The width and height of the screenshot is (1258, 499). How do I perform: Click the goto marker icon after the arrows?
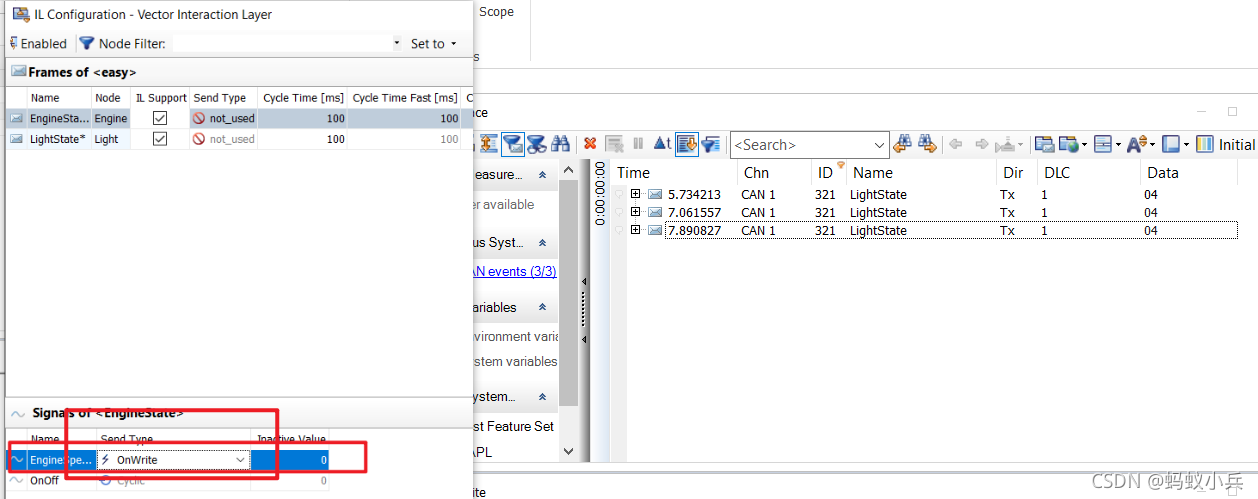1006,144
